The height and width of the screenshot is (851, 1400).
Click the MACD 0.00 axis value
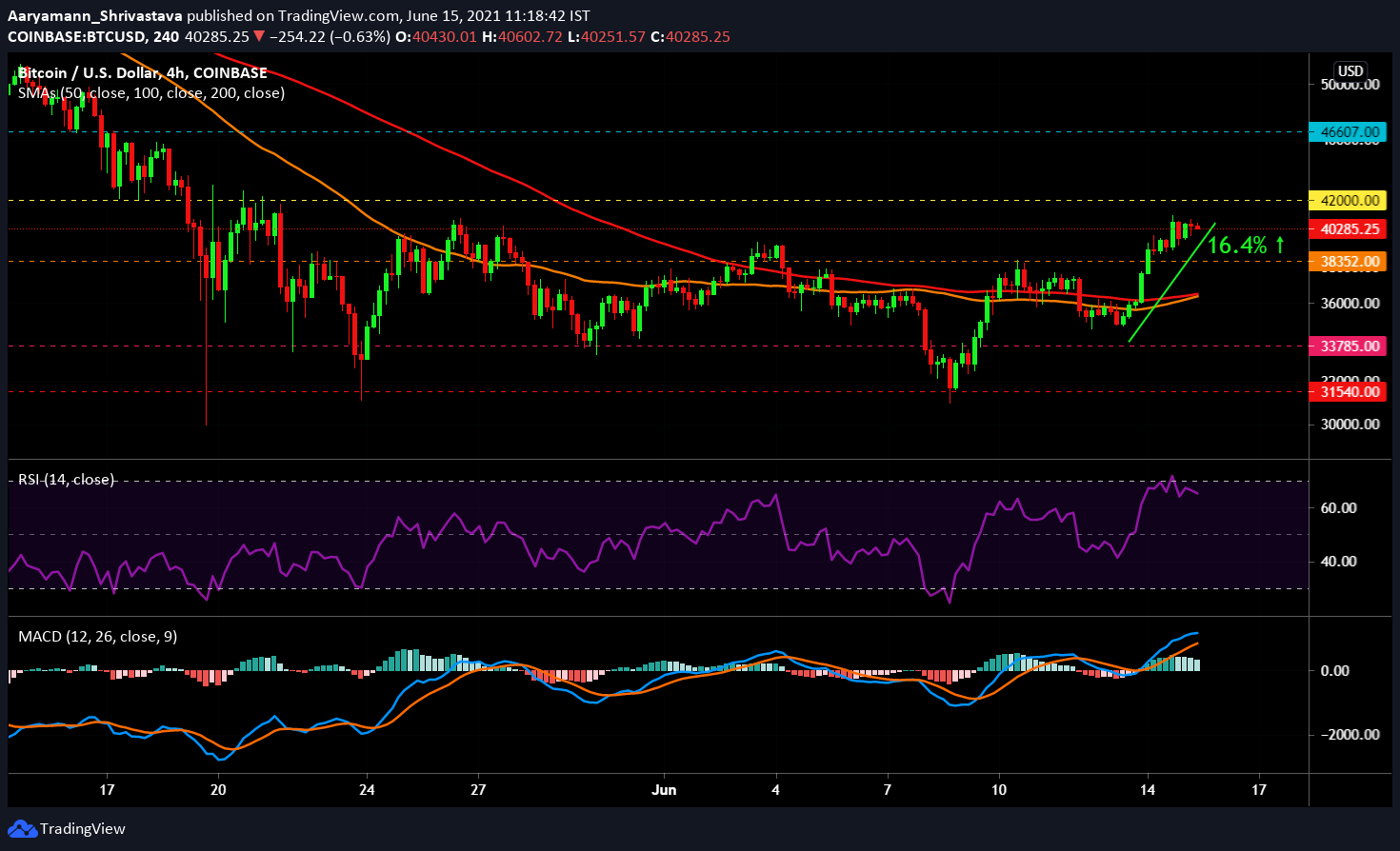(1335, 670)
